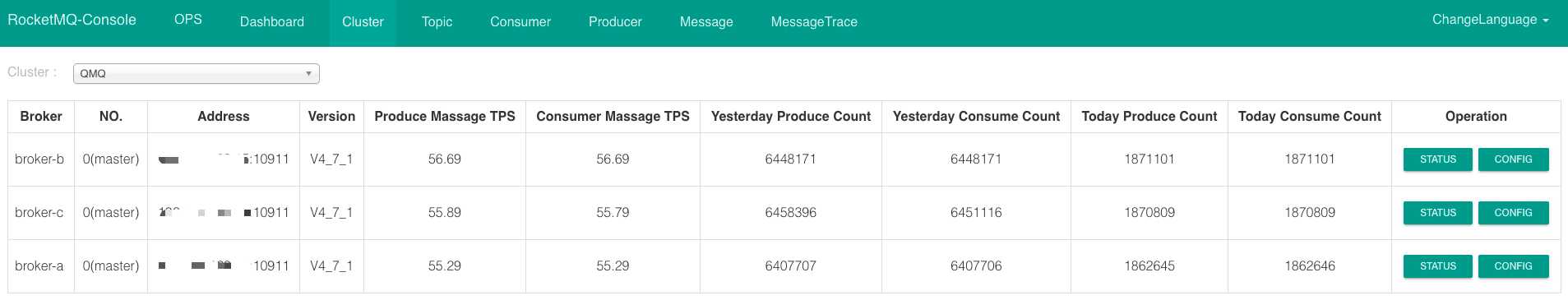Click the RocketMQ-Console brand link
This screenshot has height=300, width=1568.
click(72, 20)
